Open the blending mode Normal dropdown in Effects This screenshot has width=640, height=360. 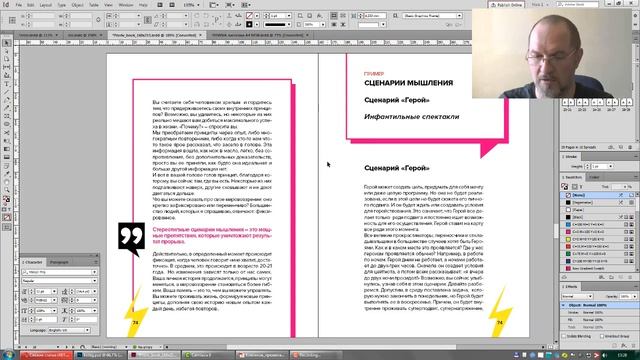point(590,296)
